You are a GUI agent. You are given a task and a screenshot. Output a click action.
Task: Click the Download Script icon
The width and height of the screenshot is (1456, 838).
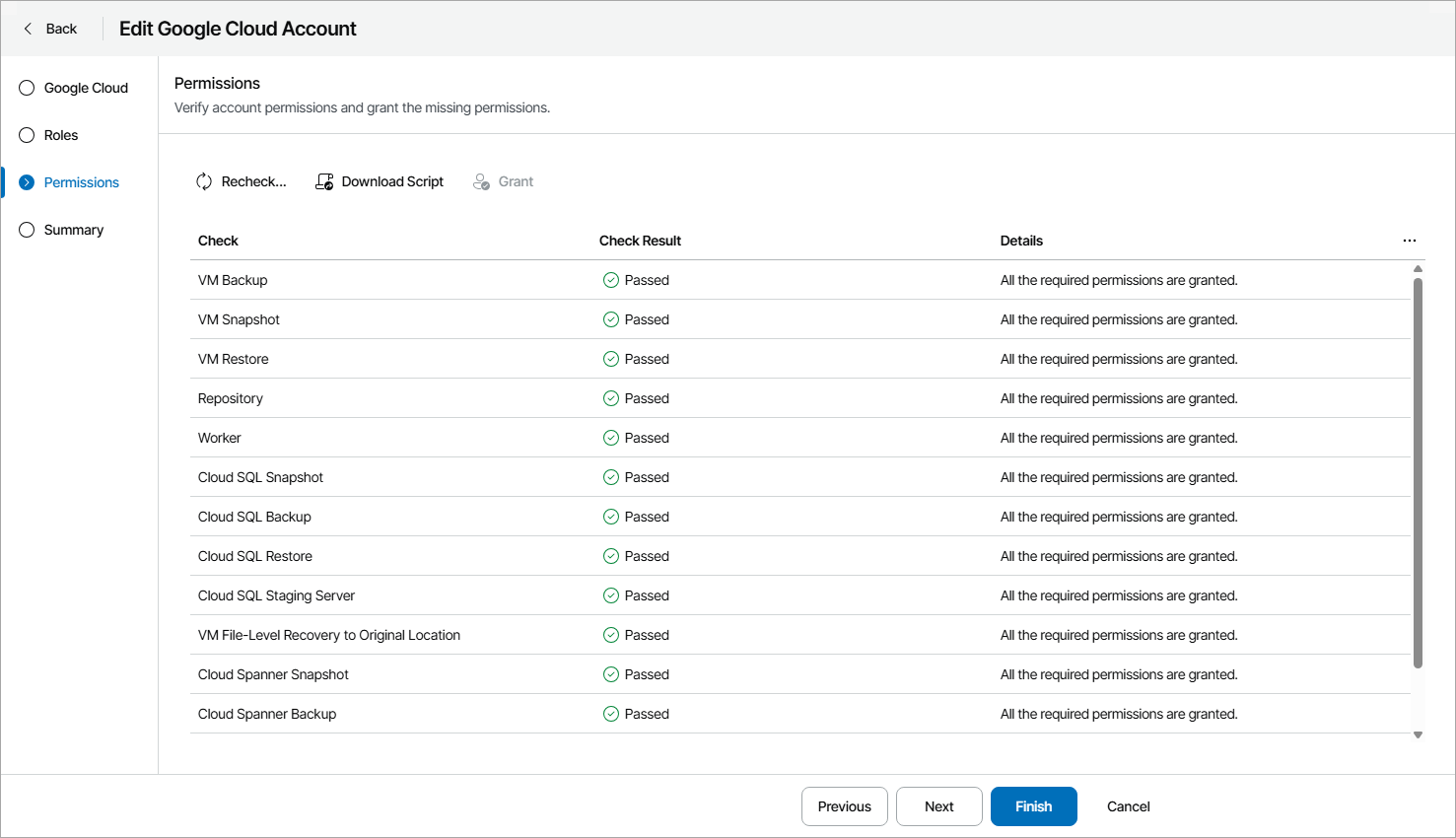coord(324,181)
